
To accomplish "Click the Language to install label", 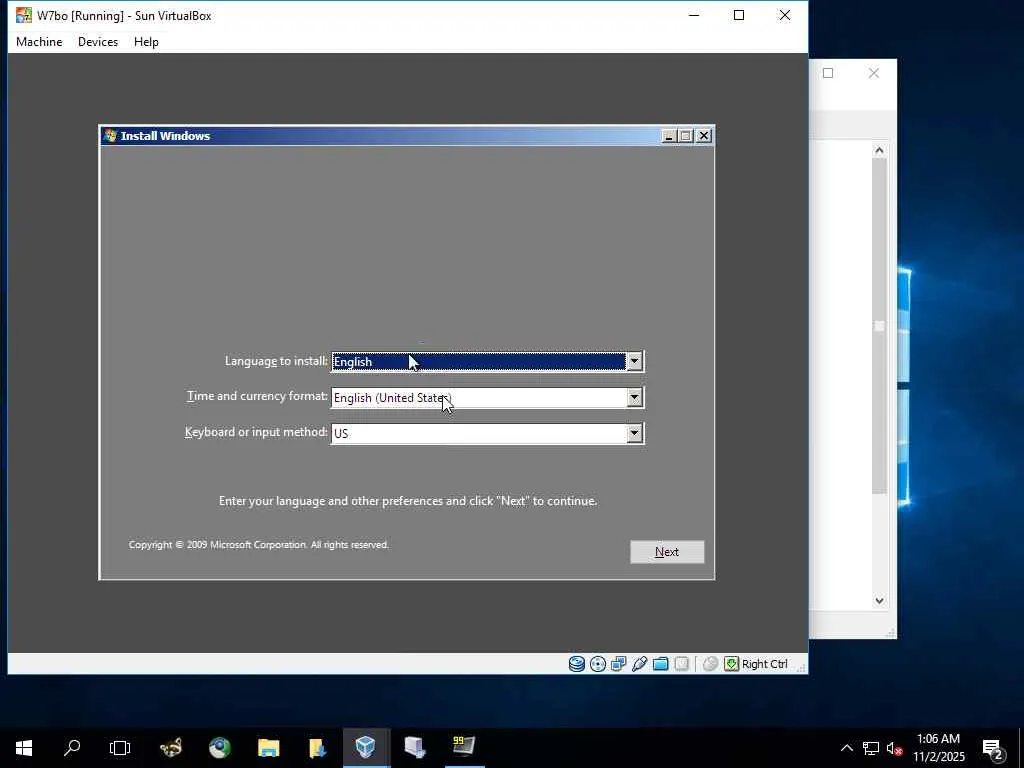I will point(276,361).
